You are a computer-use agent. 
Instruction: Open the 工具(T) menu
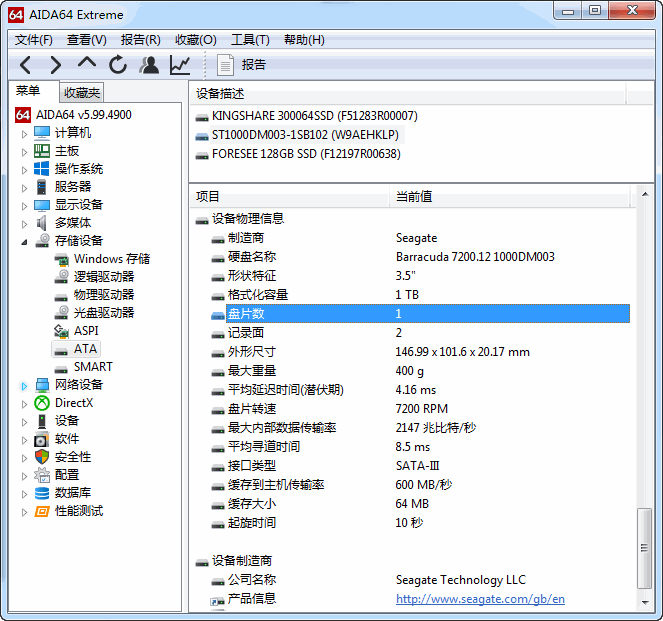250,40
